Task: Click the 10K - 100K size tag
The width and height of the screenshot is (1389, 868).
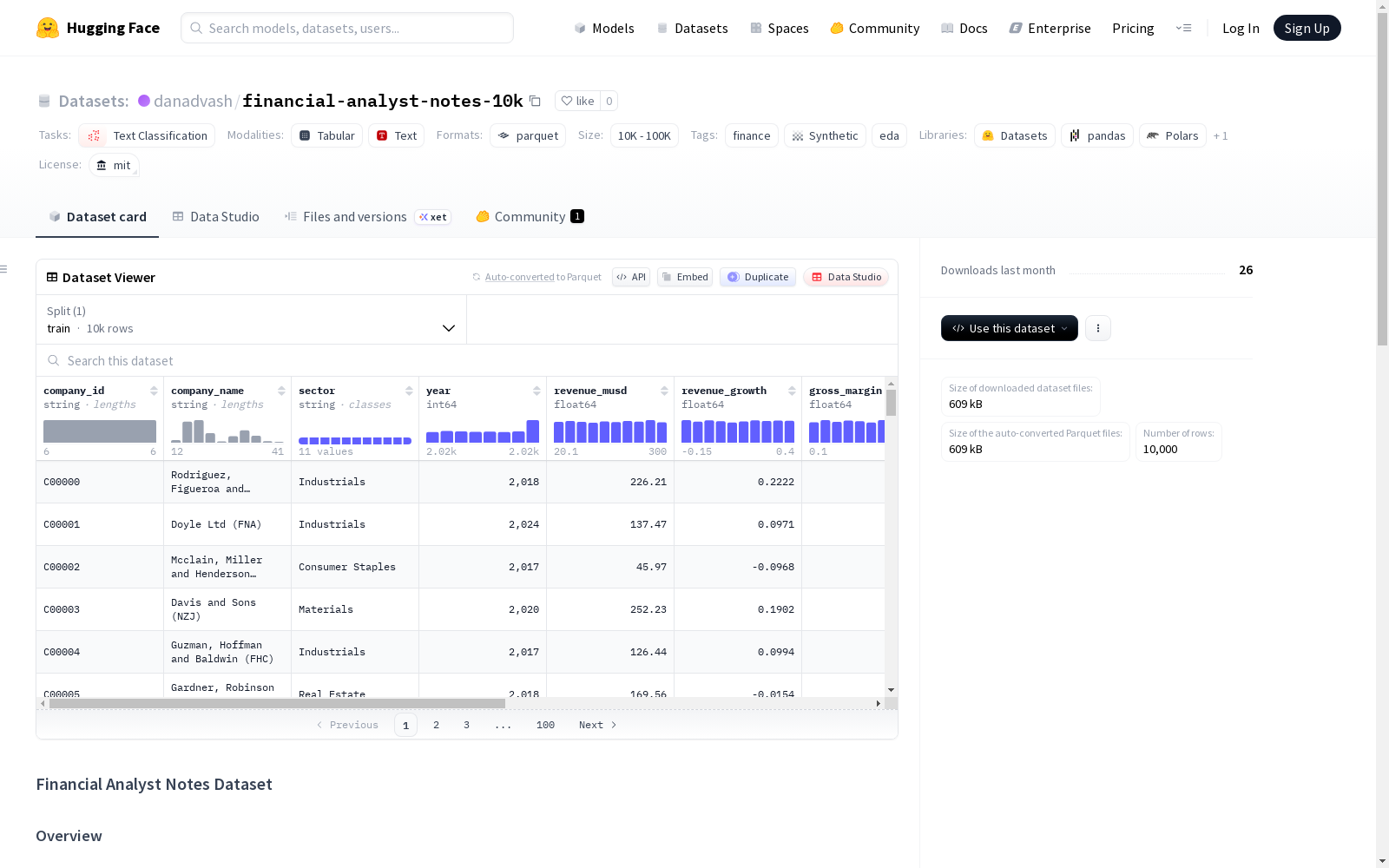Action: 644,135
